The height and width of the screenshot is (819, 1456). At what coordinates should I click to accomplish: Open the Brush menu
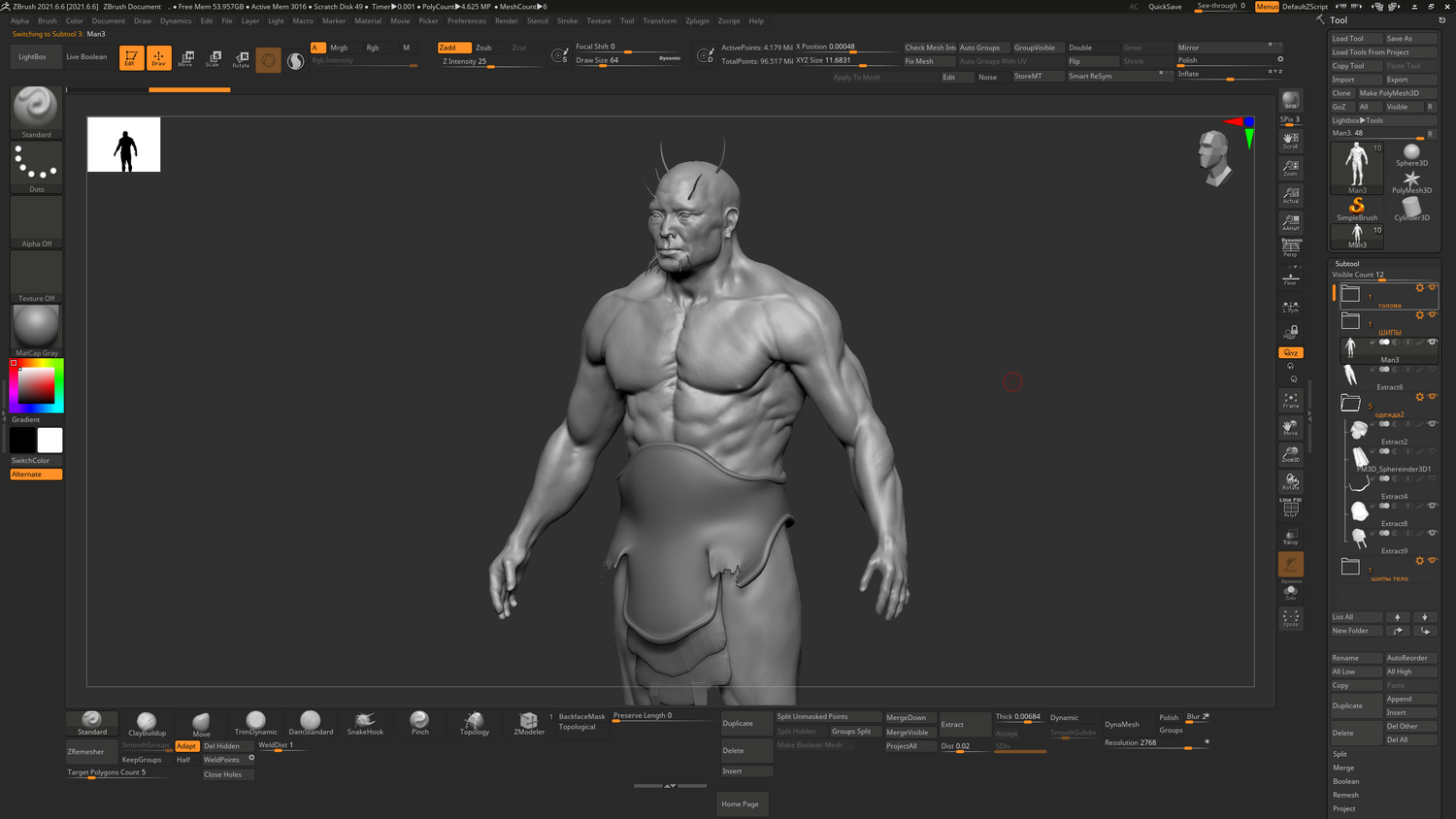(x=47, y=20)
